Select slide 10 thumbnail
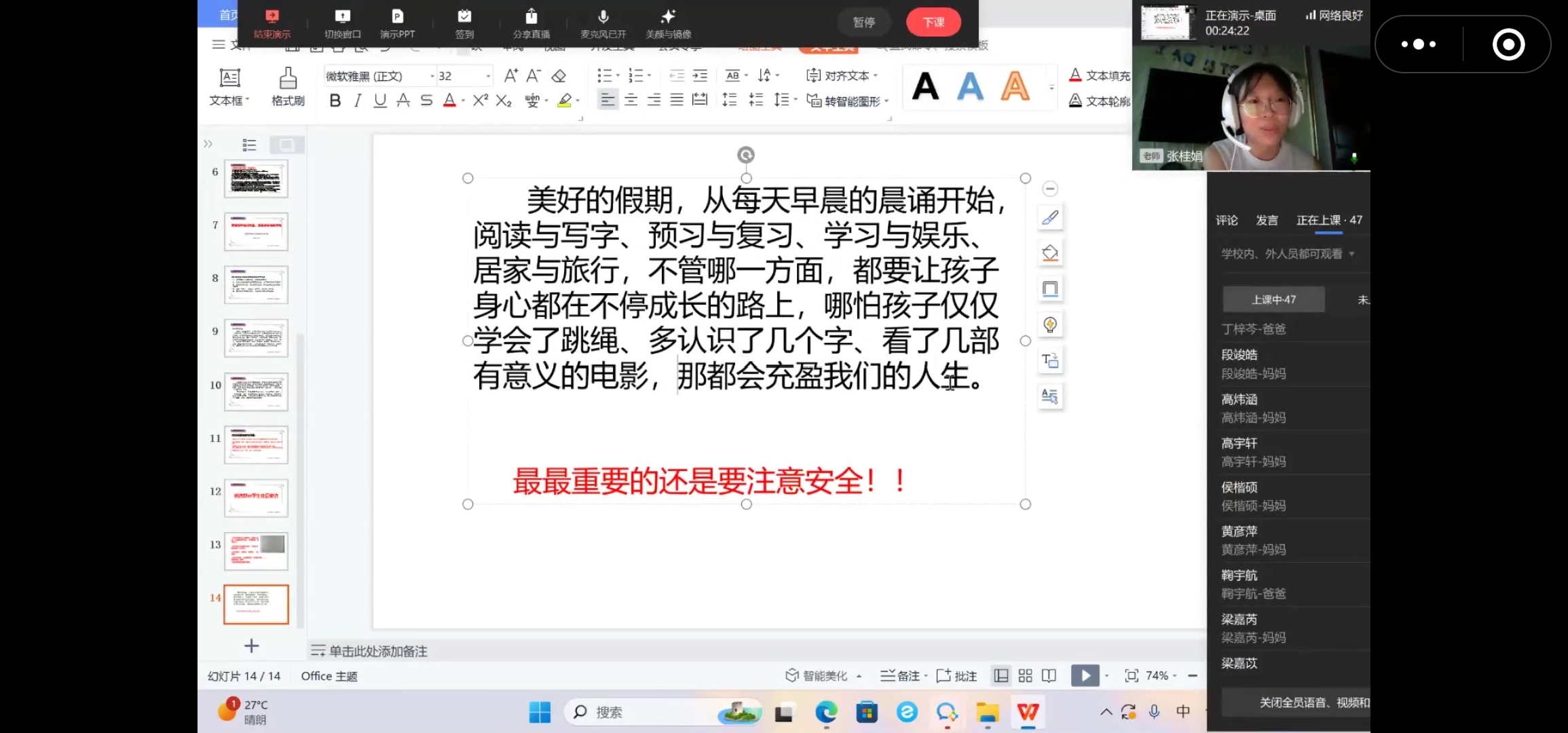Viewport: 1568px width, 733px height. click(x=256, y=392)
